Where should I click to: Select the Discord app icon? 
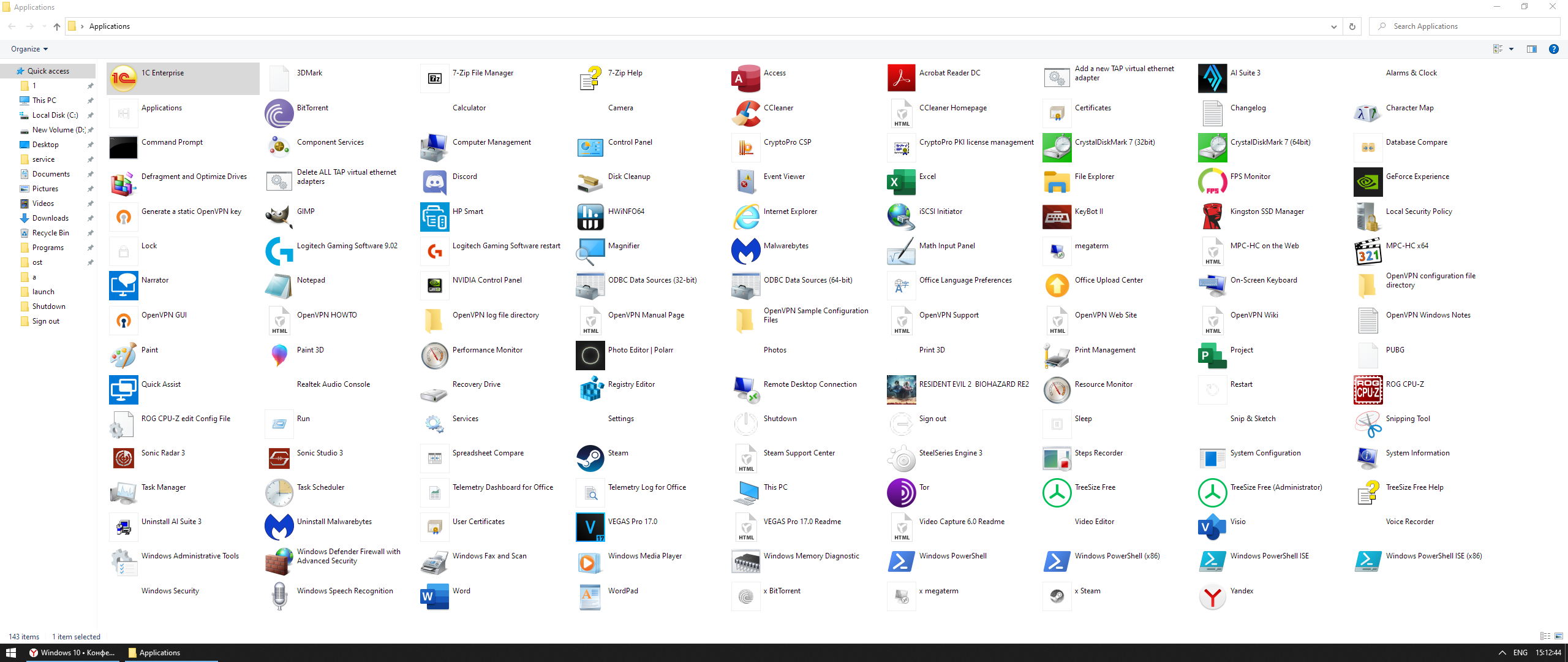434,182
